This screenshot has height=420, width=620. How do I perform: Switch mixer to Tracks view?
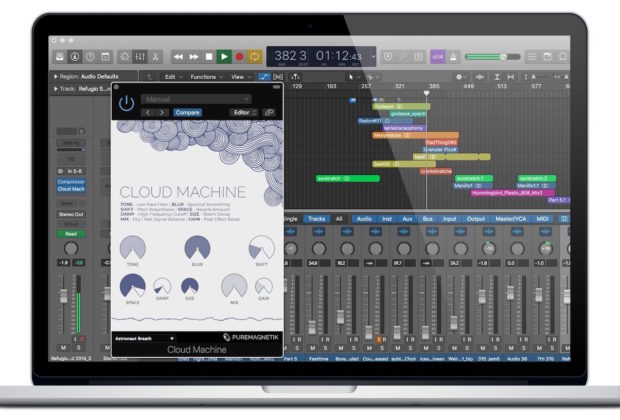coord(317,219)
